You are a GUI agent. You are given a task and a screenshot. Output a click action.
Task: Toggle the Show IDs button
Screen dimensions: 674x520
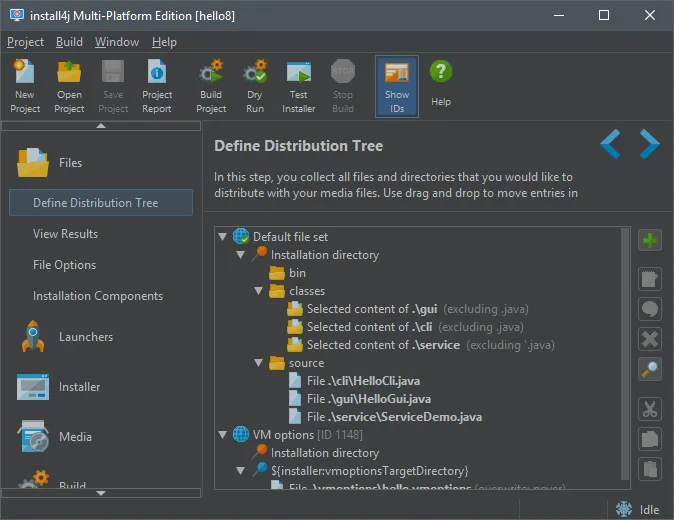pos(397,86)
